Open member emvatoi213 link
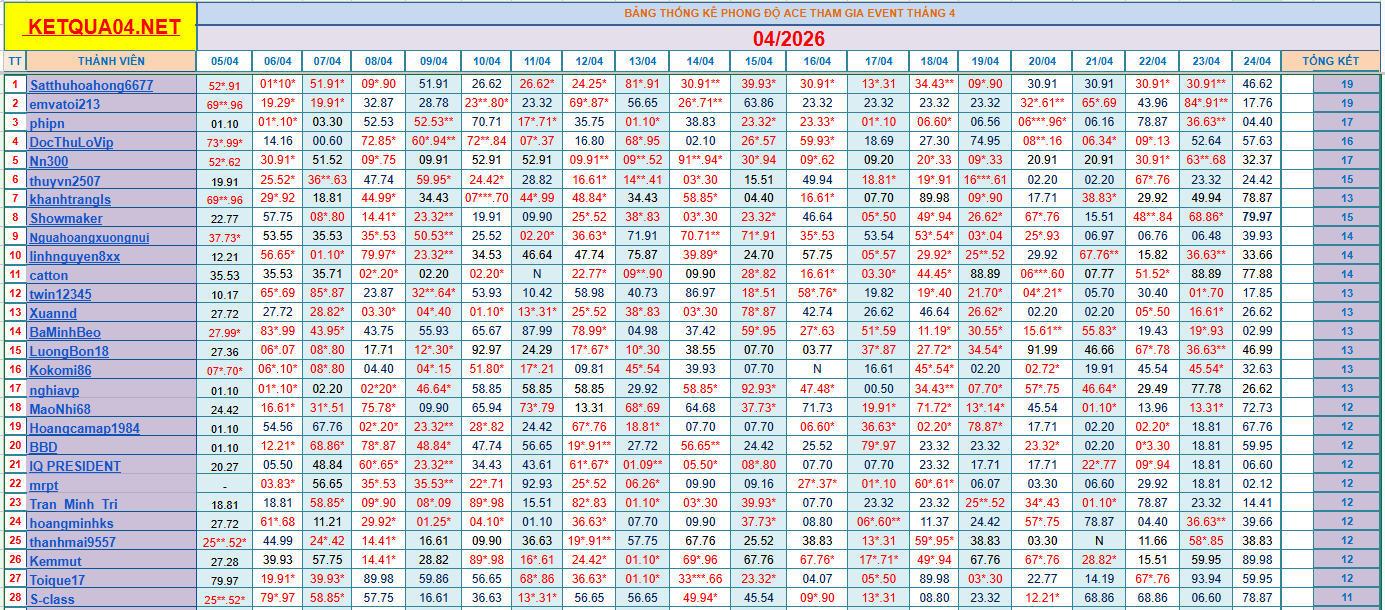The height and width of the screenshot is (610, 1385). click(65, 104)
